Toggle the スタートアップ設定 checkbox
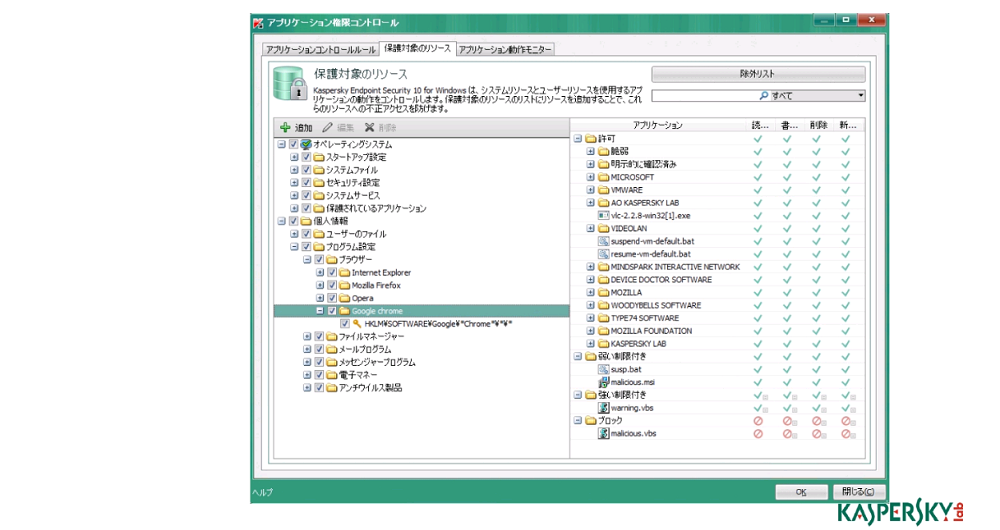This screenshot has width=1000, height=530. [x=306, y=158]
